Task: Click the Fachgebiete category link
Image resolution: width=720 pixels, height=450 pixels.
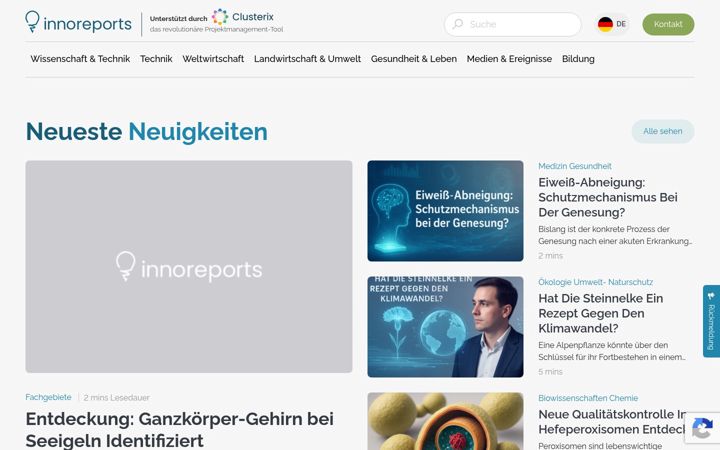Action: click(48, 397)
